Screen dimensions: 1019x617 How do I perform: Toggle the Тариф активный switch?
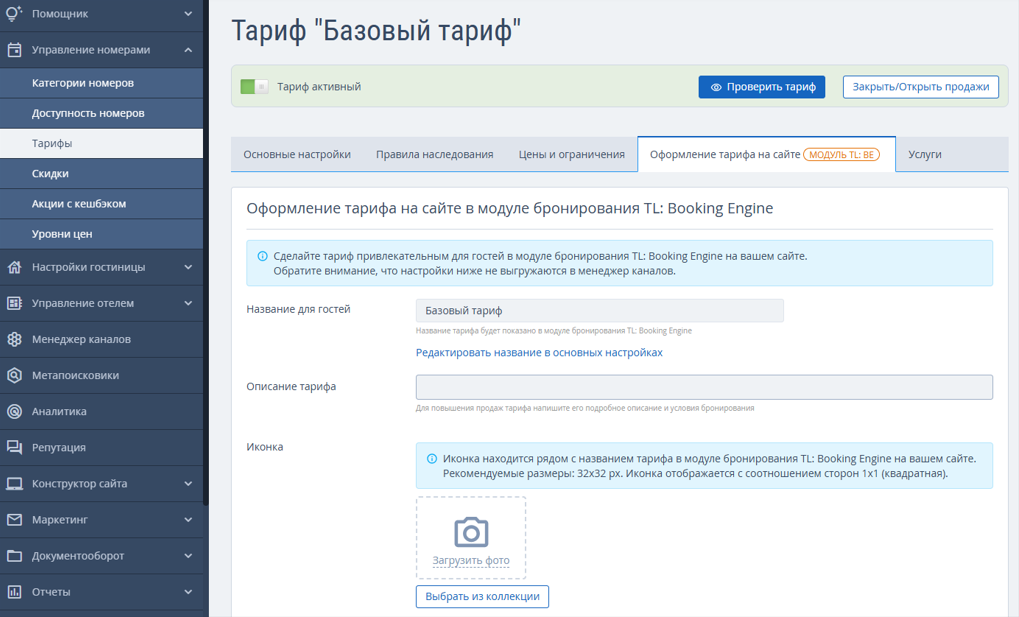(x=254, y=87)
